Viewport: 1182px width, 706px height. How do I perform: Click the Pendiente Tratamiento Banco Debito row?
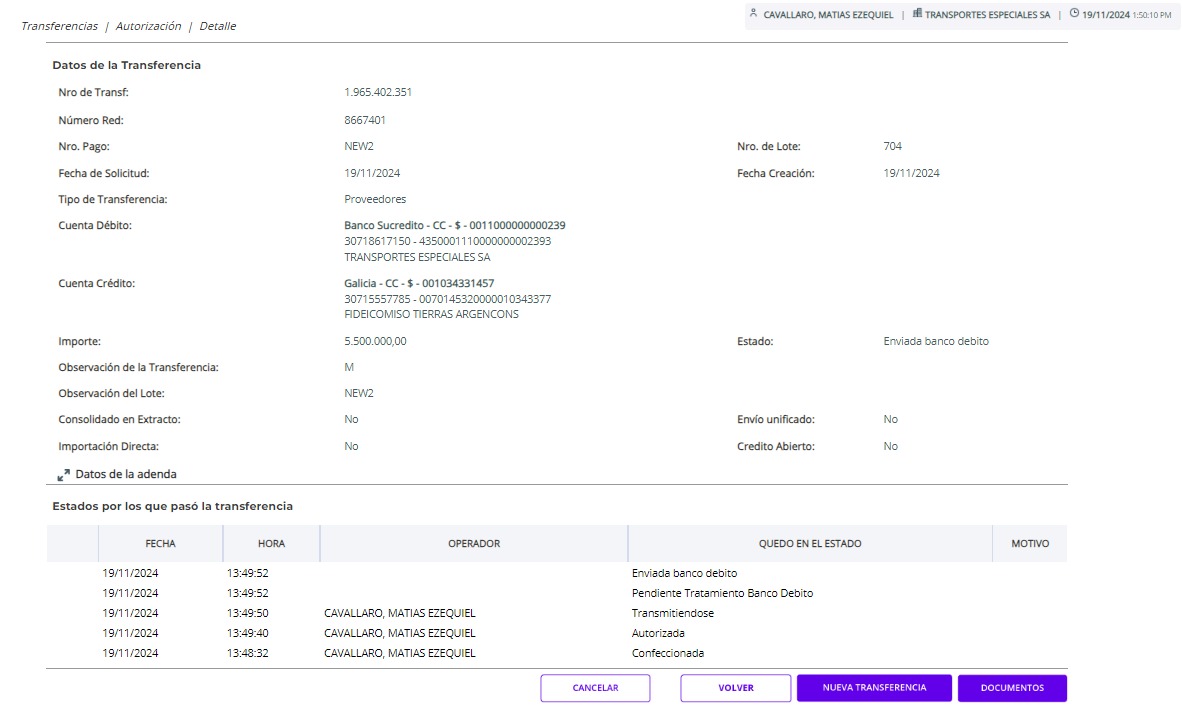pyautogui.click(x=556, y=593)
